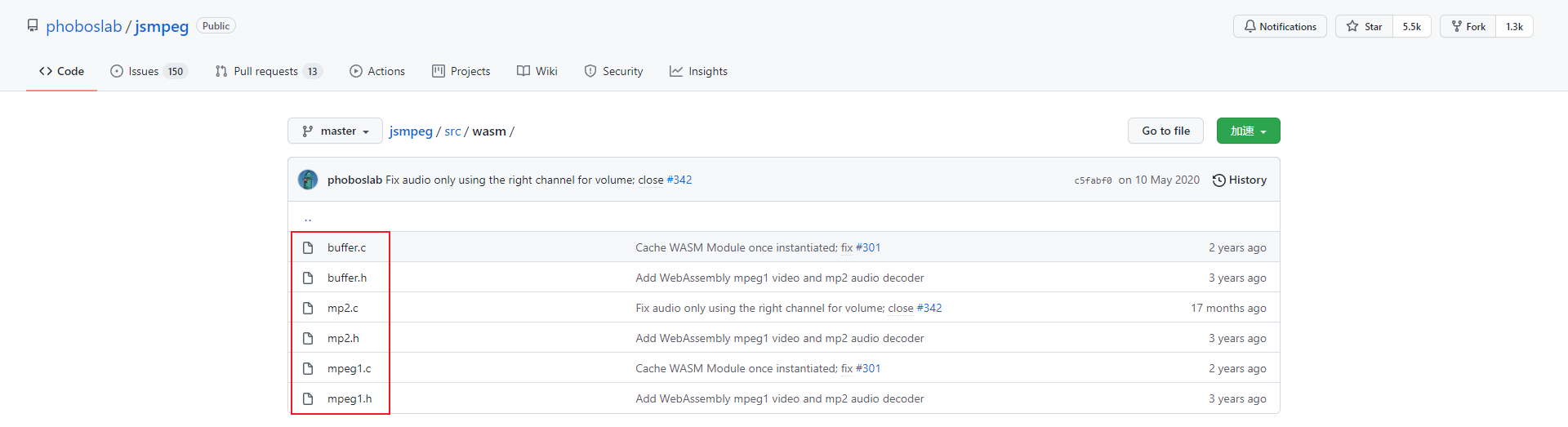Star the repository
Viewport: 1568px width, 427px height.
tap(1364, 26)
